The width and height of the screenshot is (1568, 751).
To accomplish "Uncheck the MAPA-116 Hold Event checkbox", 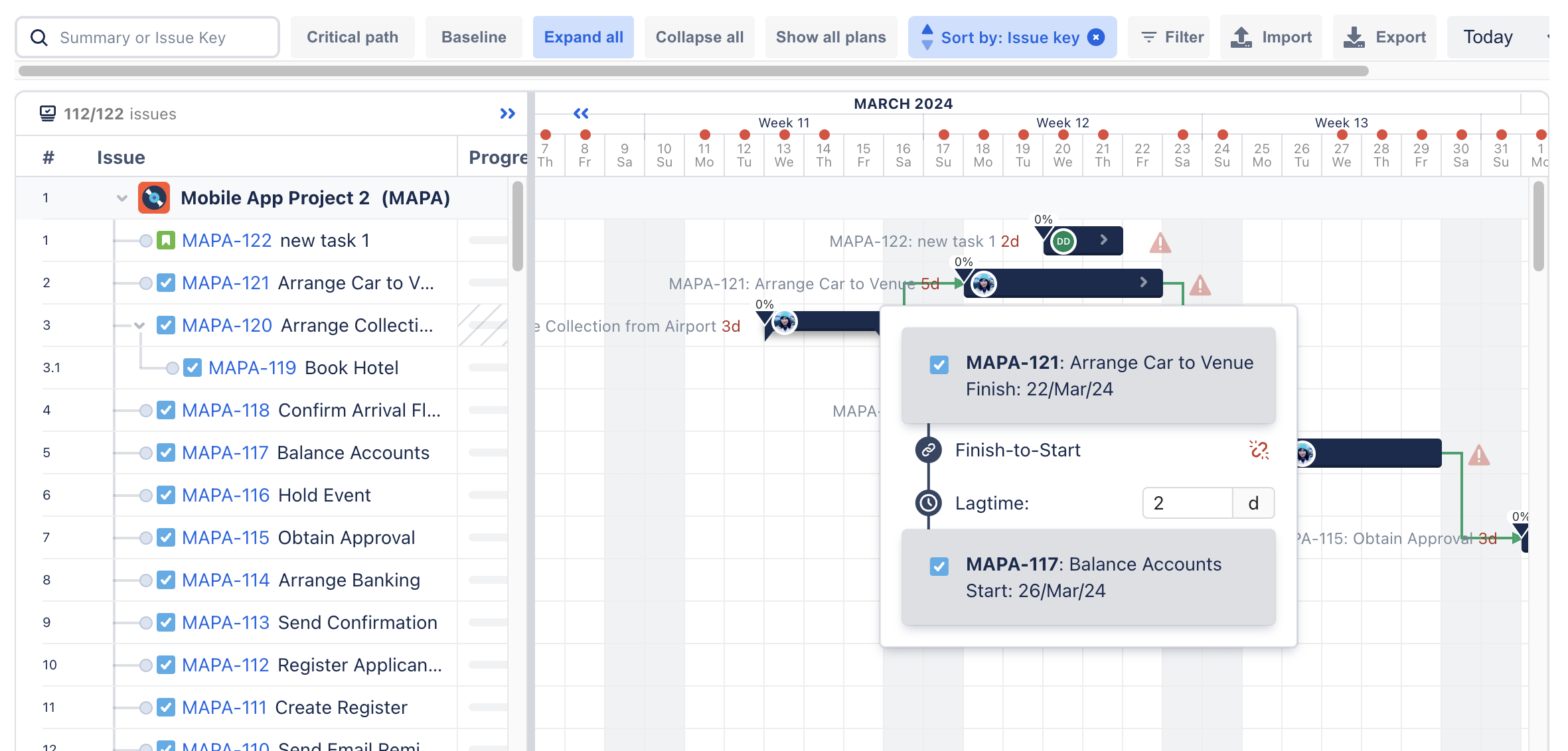I will [165, 495].
